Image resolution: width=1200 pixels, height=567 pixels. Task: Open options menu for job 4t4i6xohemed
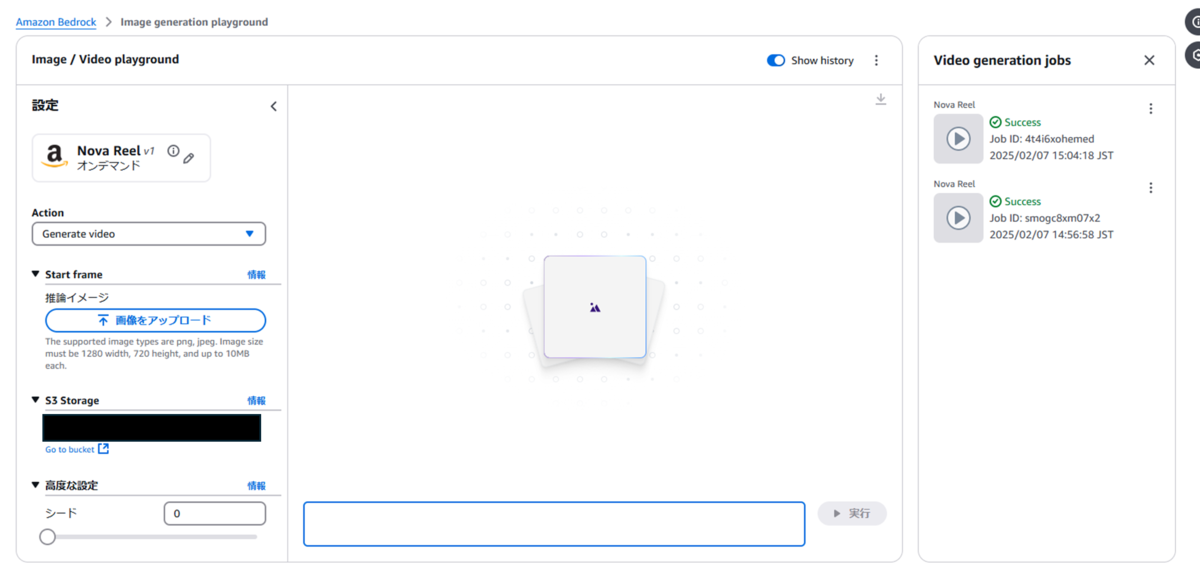[1151, 109]
